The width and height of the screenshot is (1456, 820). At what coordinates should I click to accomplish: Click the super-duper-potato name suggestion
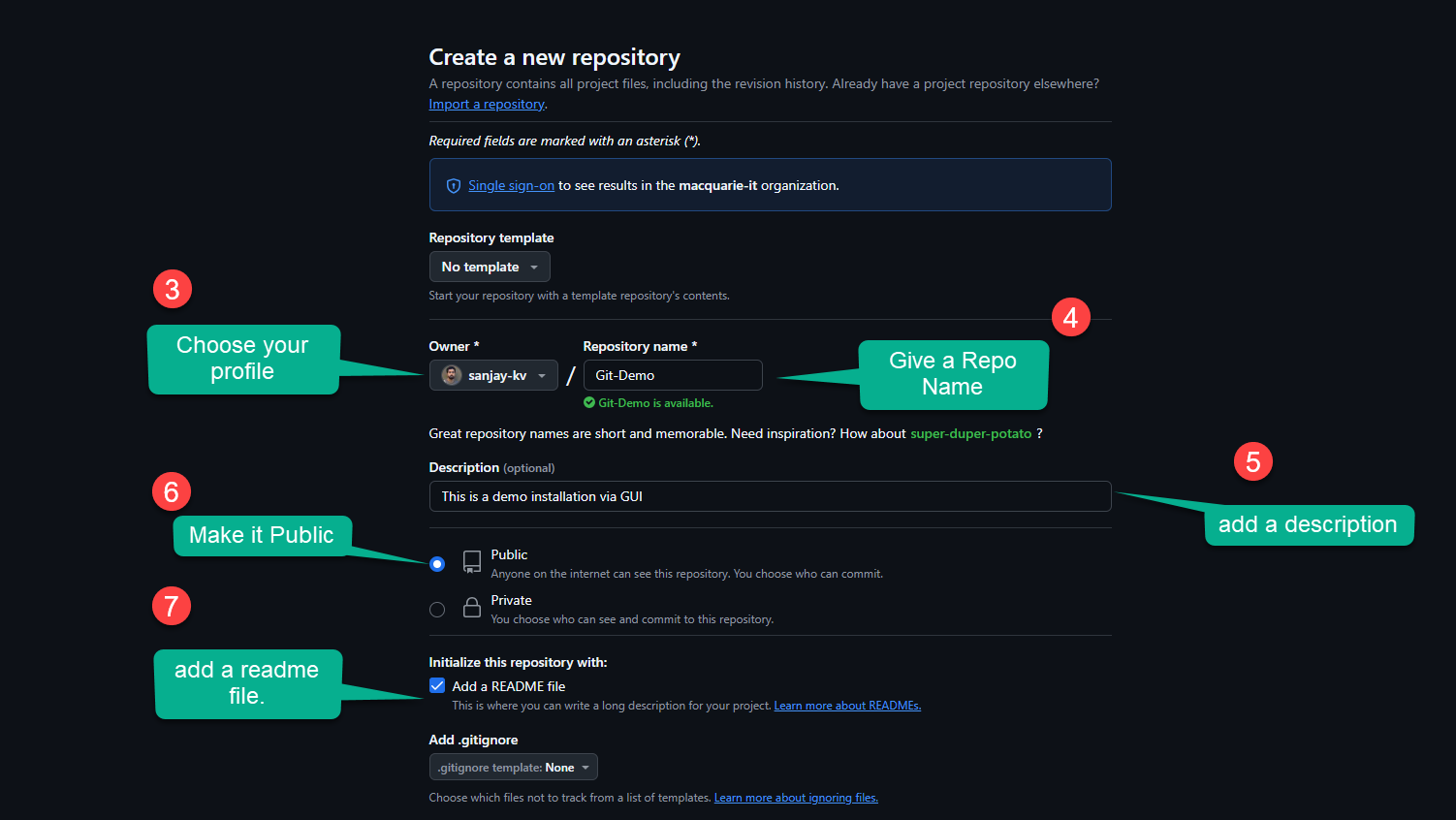970,433
